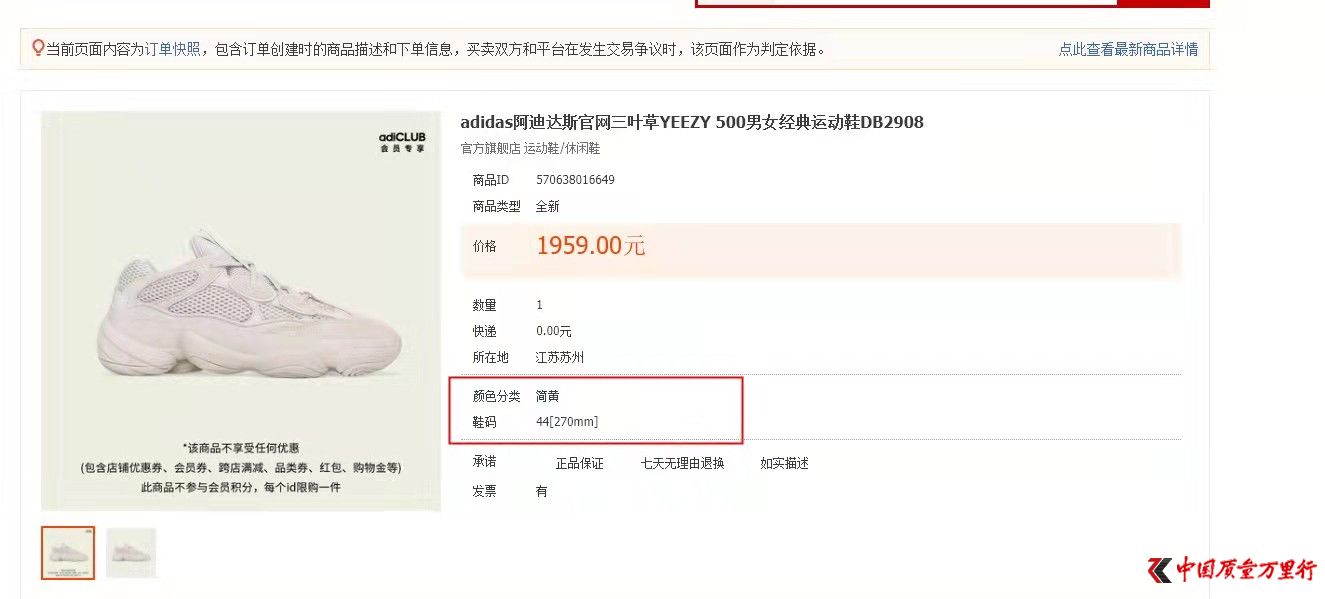The image size is (1325, 599).
Task: Click the adidas YEEZY 500 DB2908 product title
Action: 692,122
